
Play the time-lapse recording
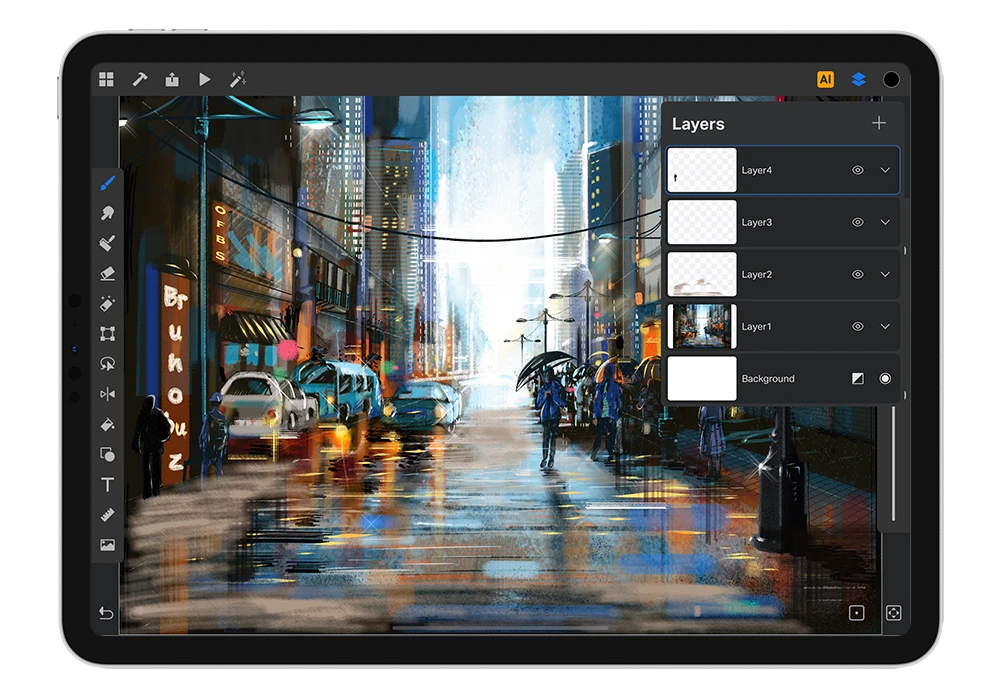(204, 79)
